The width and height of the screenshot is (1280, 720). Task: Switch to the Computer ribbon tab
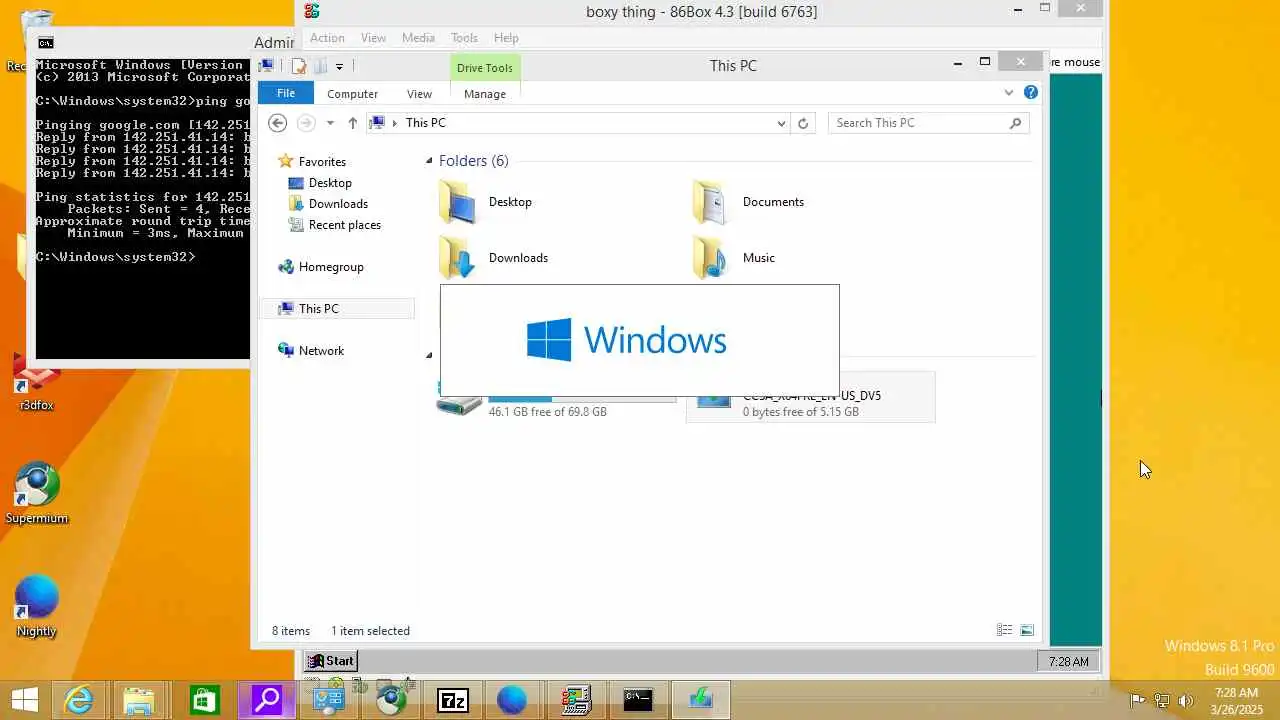tap(352, 94)
